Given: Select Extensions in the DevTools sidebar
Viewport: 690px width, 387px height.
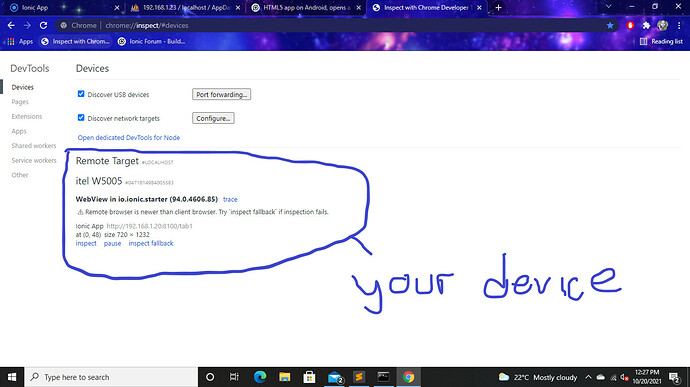Looking at the screenshot, I should (x=27, y=116).
